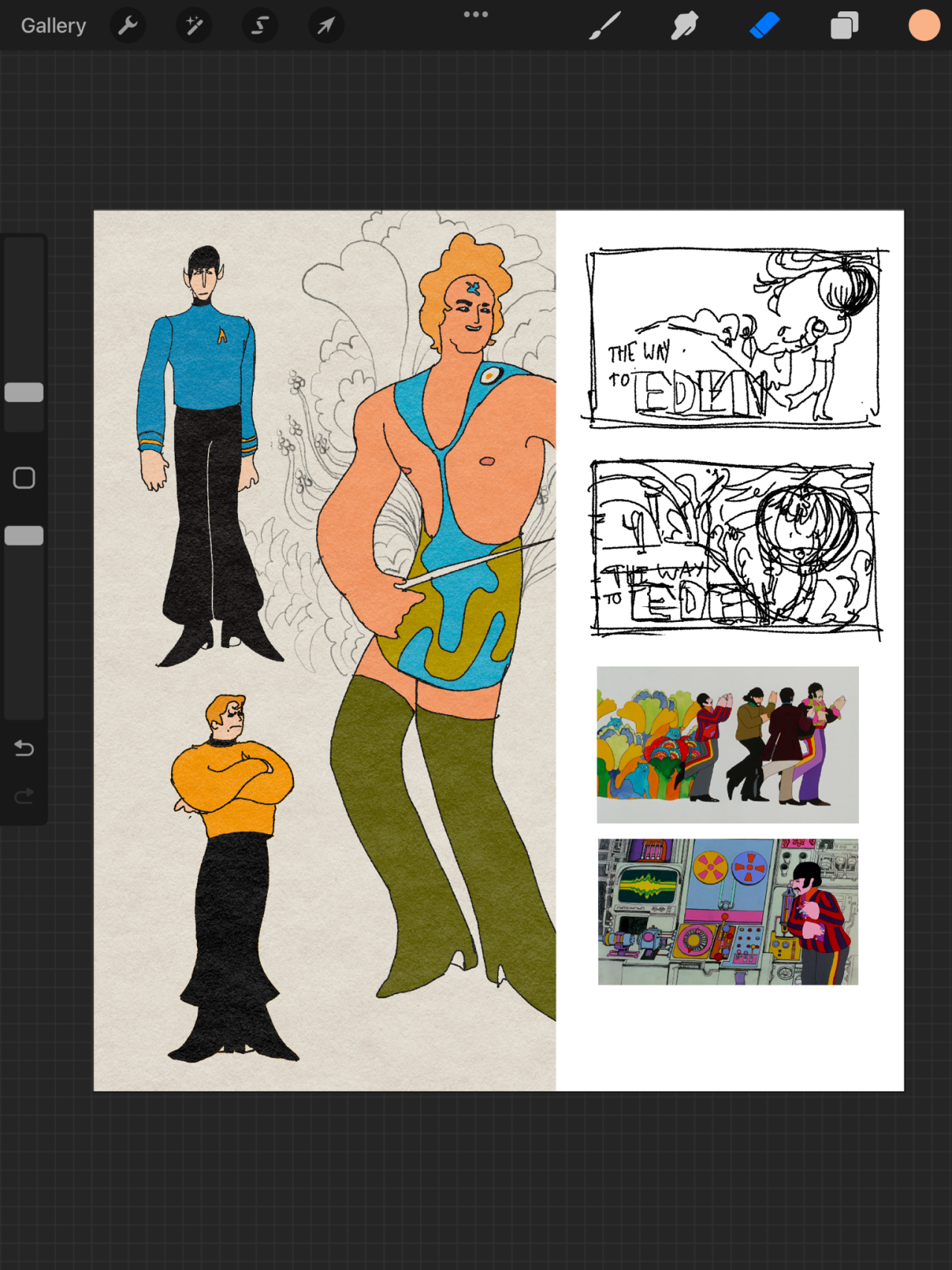The image size is (952, 1270).
Task: Click the brush size slider handle
Action: [24, 393]
